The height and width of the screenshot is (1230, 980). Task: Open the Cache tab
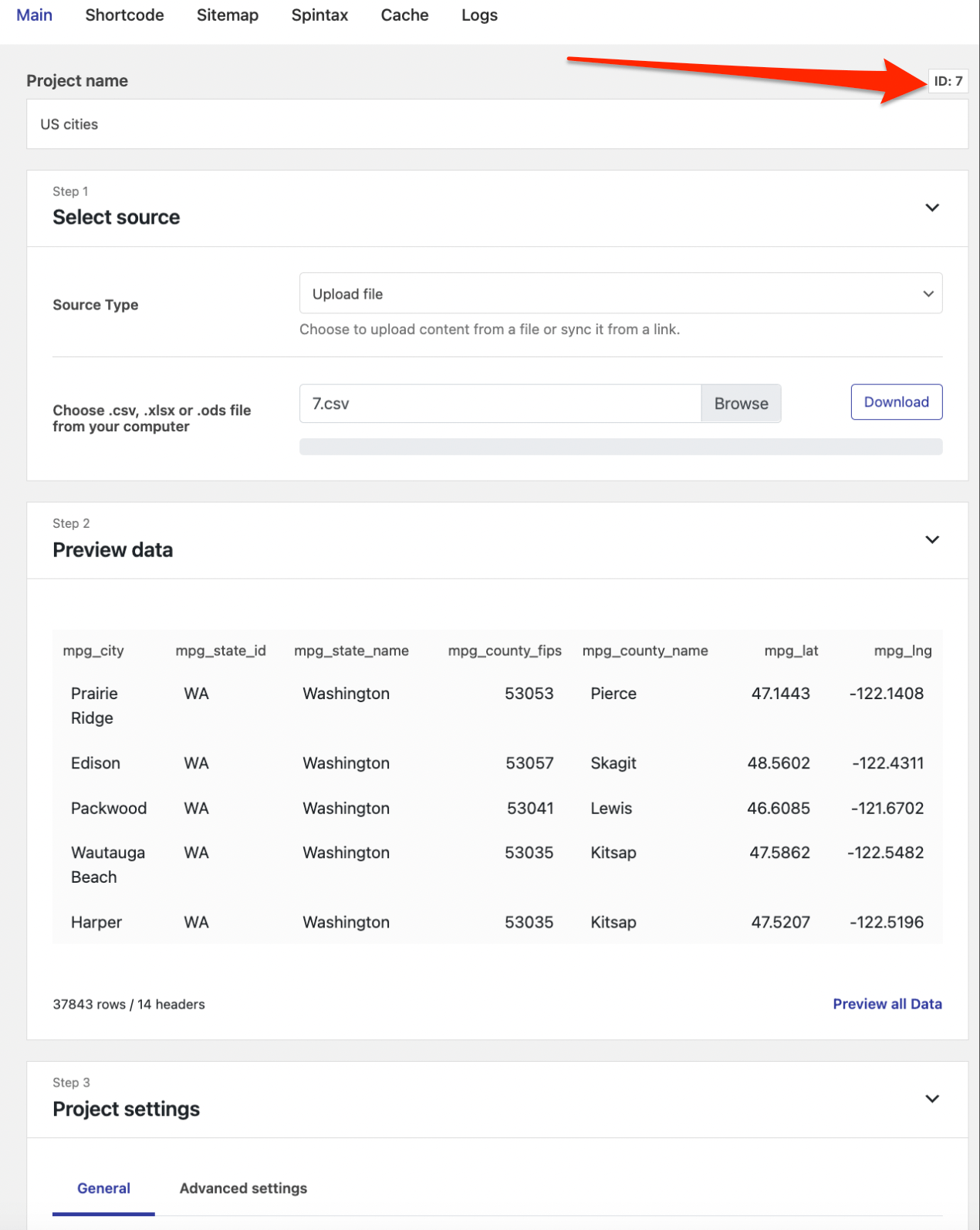click(404, 15)
